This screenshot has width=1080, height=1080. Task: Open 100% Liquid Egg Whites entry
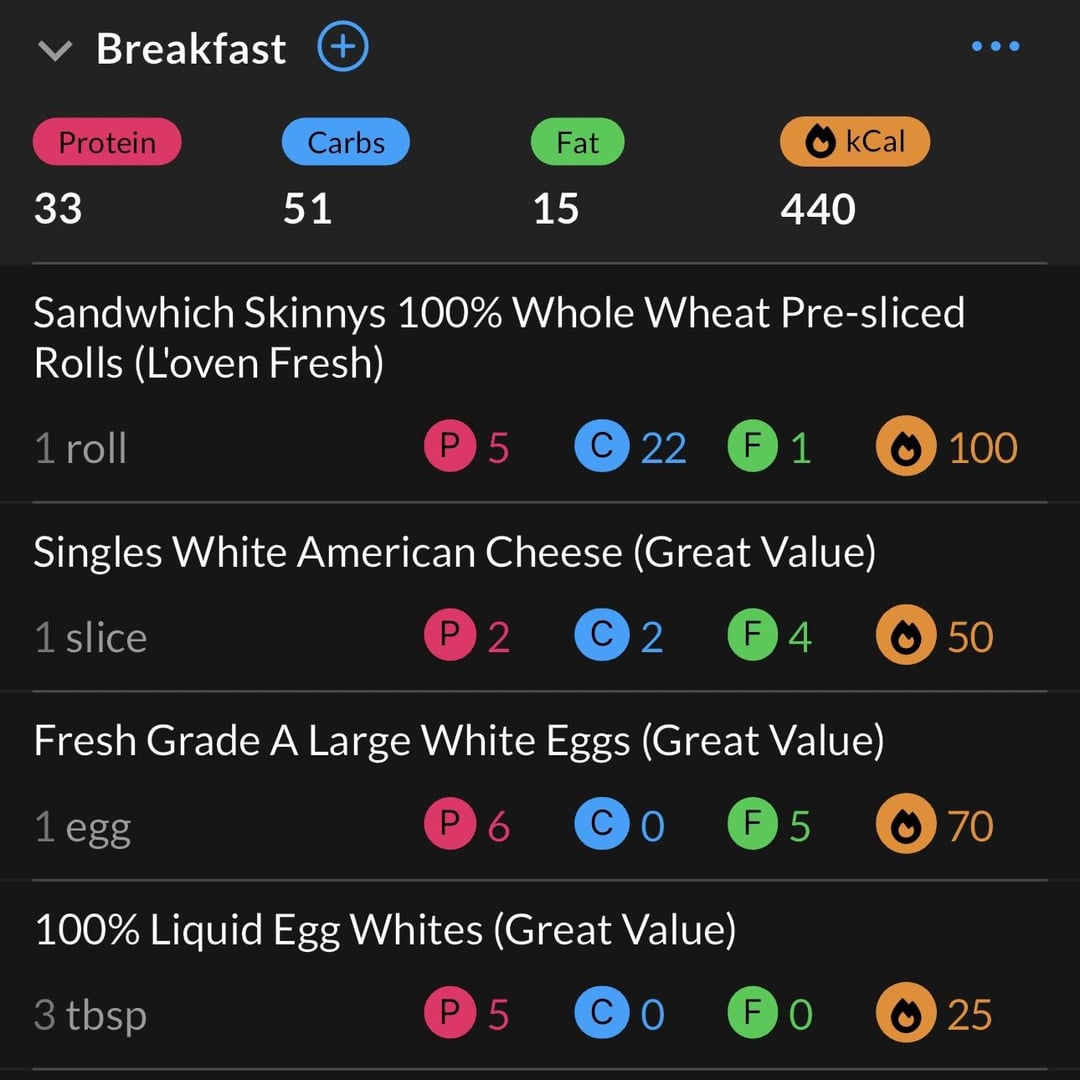385,930
